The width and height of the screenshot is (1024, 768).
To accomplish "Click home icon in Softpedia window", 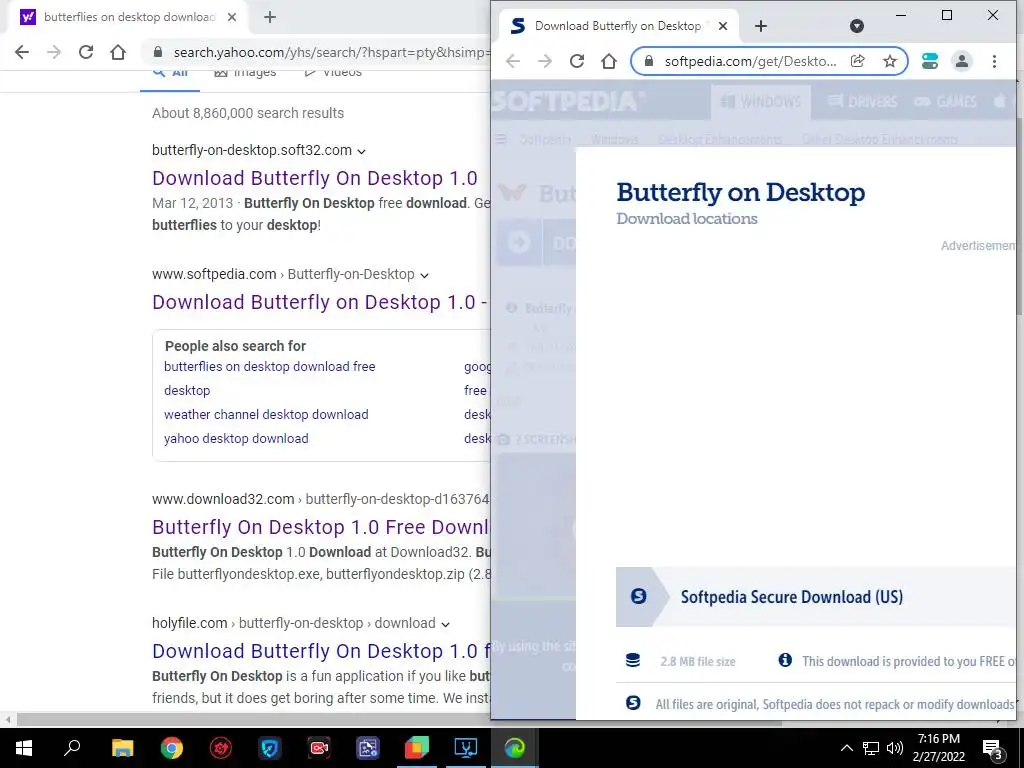I will 609,61.
